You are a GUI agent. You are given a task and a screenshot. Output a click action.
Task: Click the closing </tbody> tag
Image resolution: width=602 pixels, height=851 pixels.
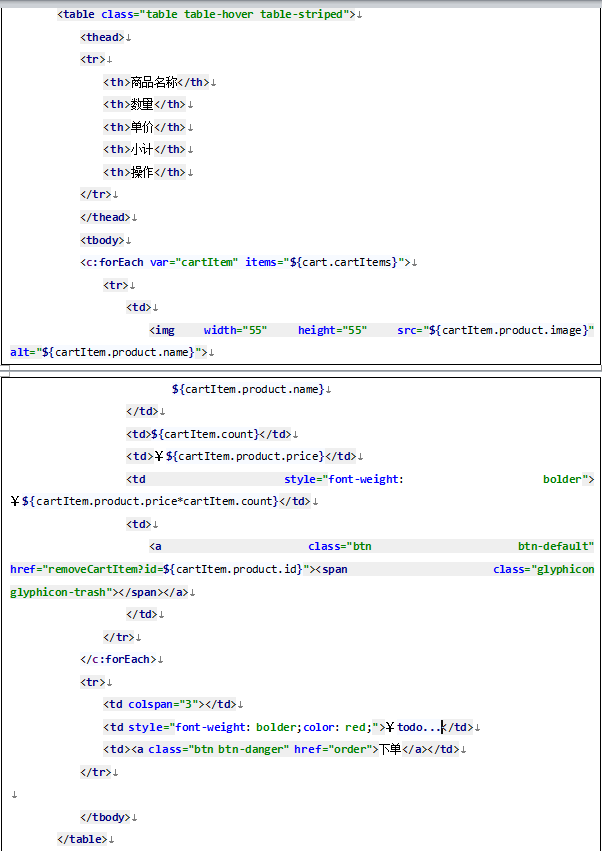point(105,817)
